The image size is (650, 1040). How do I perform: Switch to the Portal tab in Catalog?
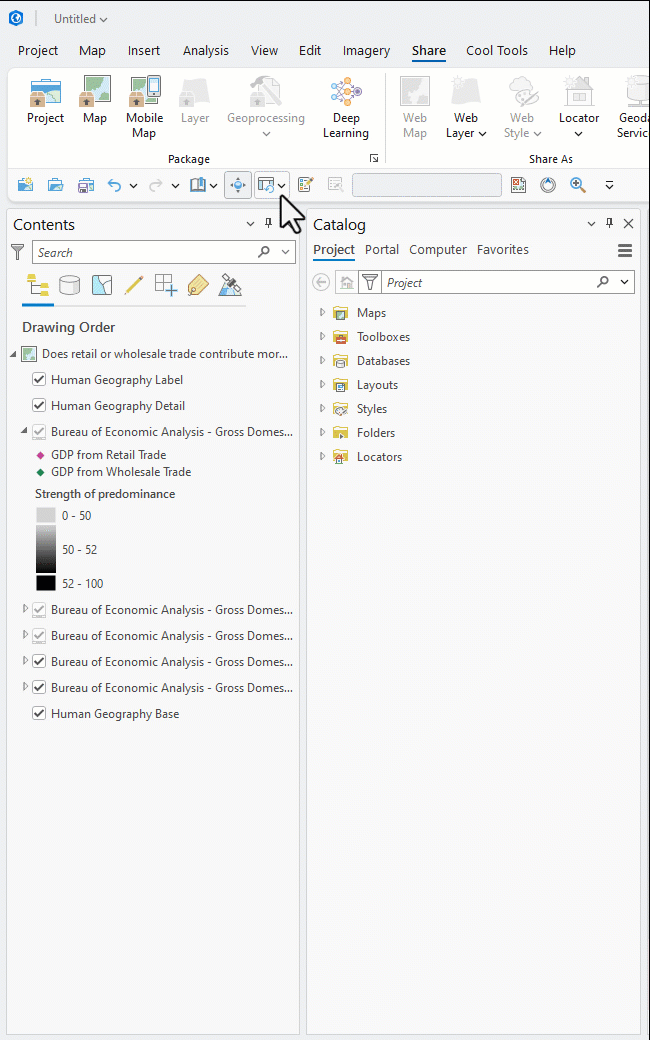click(382, 249)
